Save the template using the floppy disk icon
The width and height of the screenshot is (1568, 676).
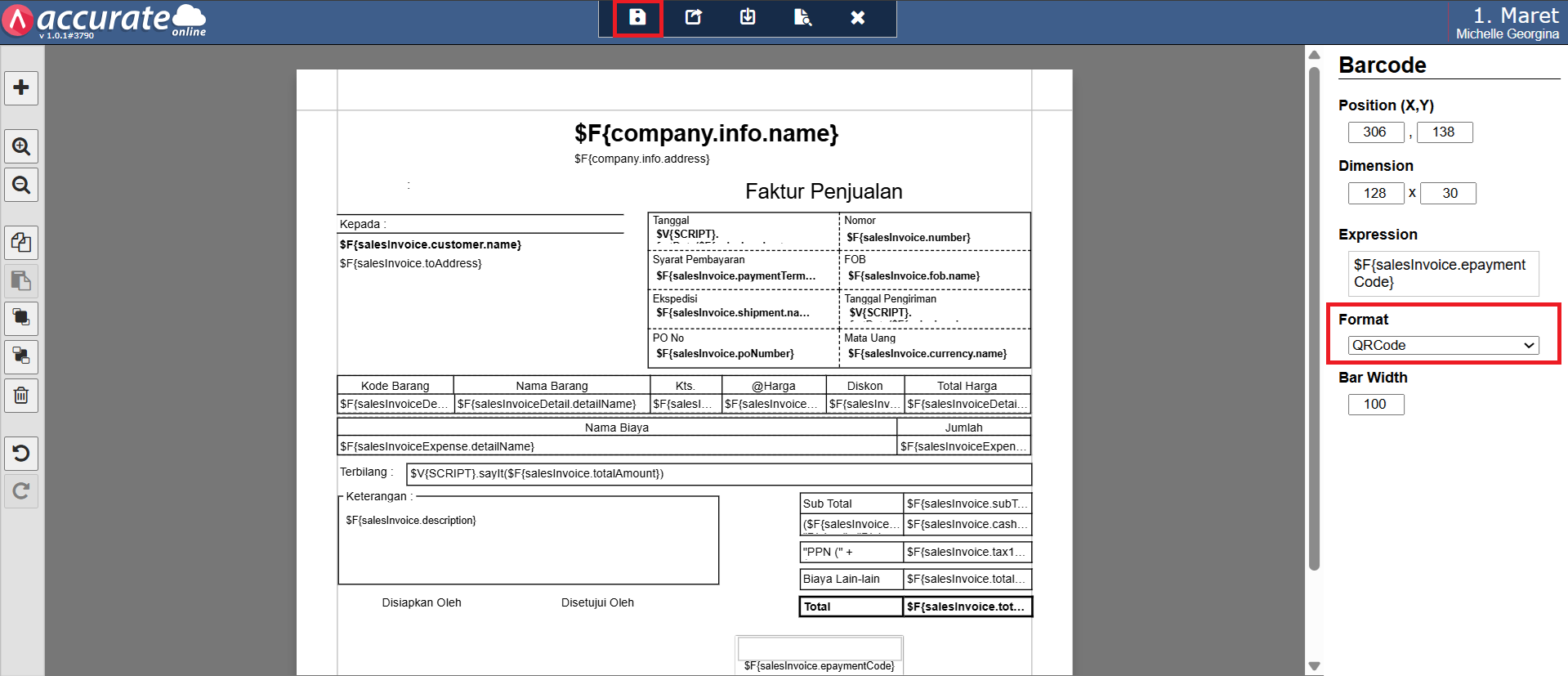point(637,18)
